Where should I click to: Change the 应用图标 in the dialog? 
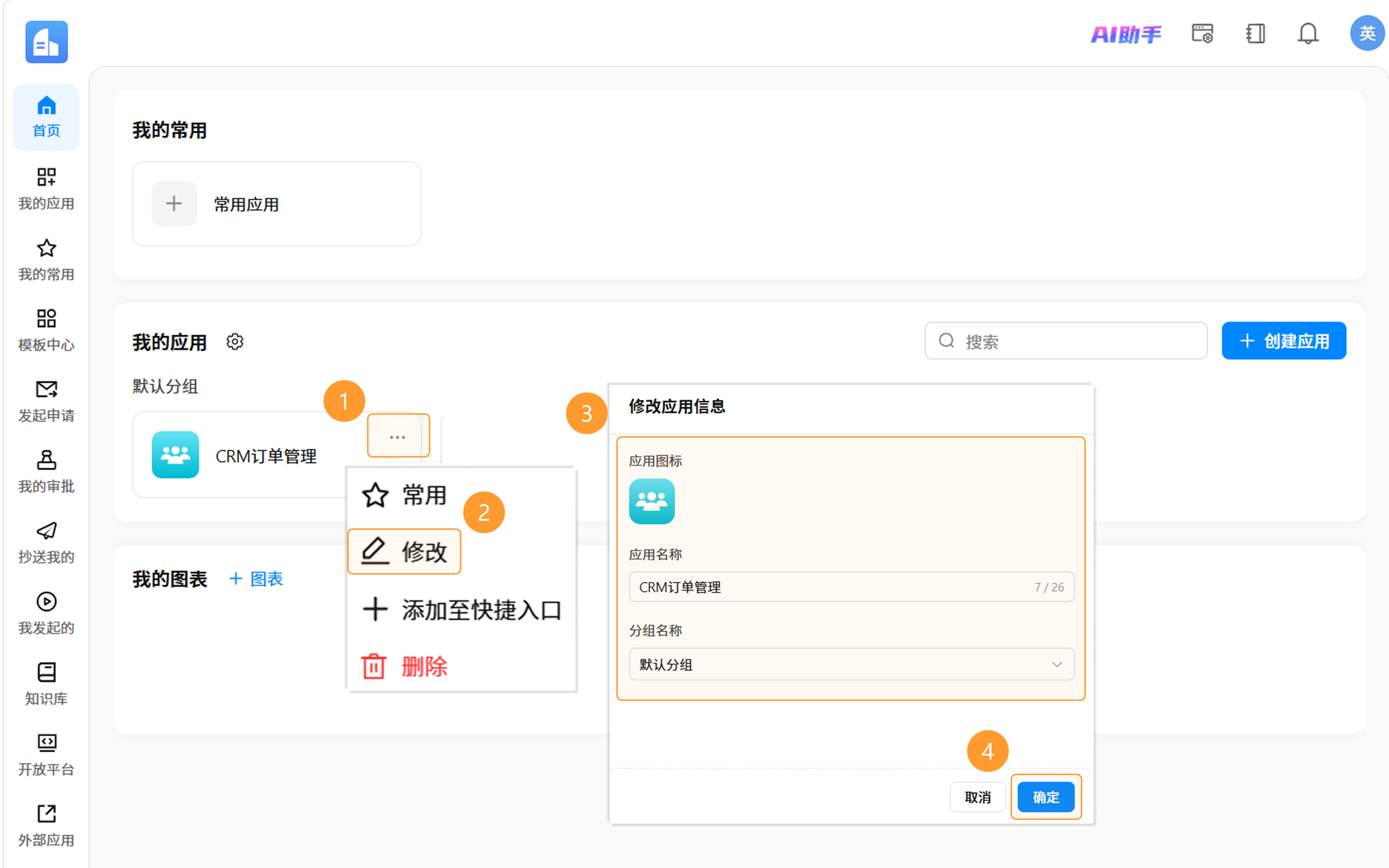[x=651, y=501]
